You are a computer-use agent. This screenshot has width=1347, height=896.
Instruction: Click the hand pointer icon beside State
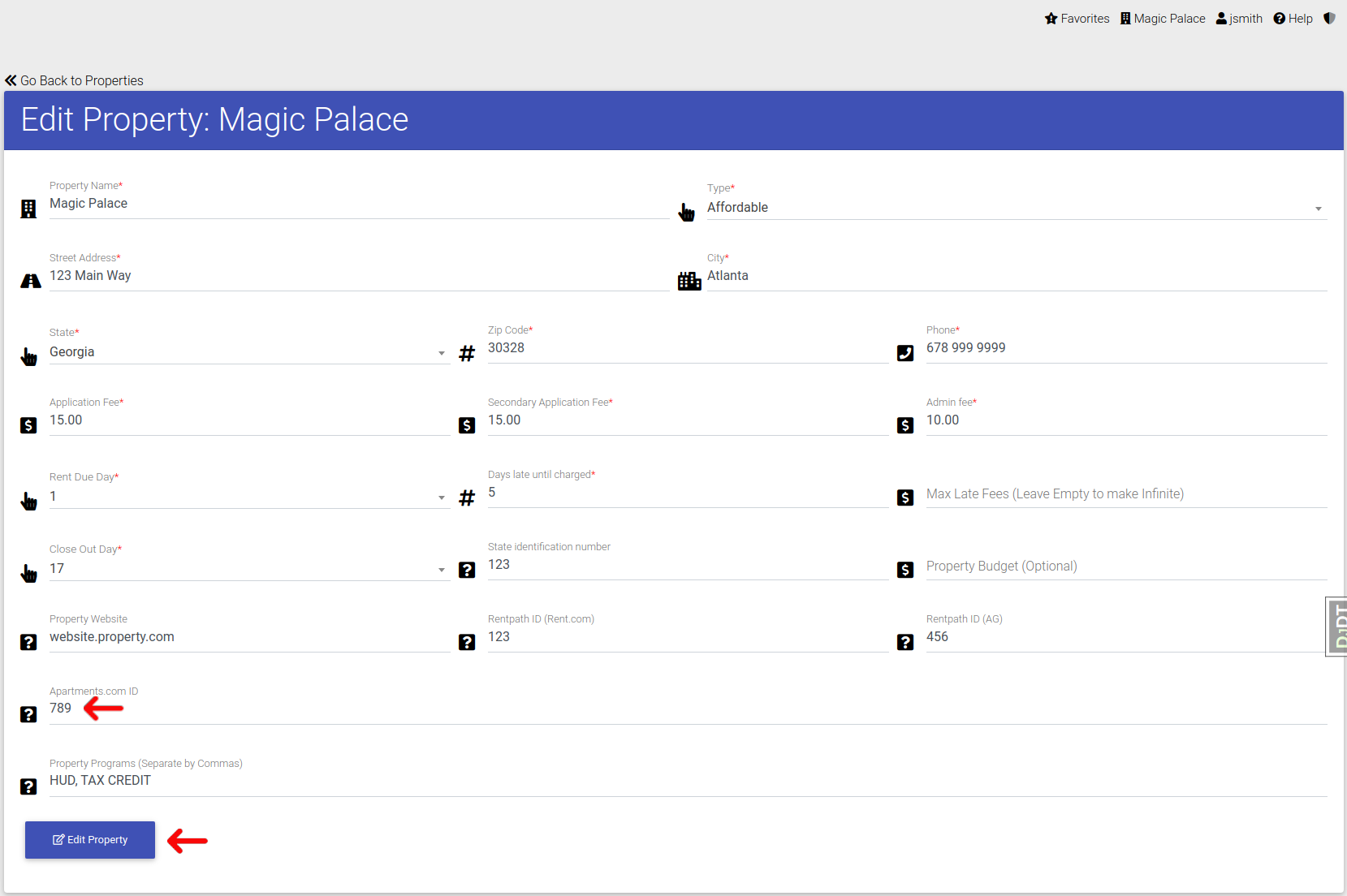point(29,356)
